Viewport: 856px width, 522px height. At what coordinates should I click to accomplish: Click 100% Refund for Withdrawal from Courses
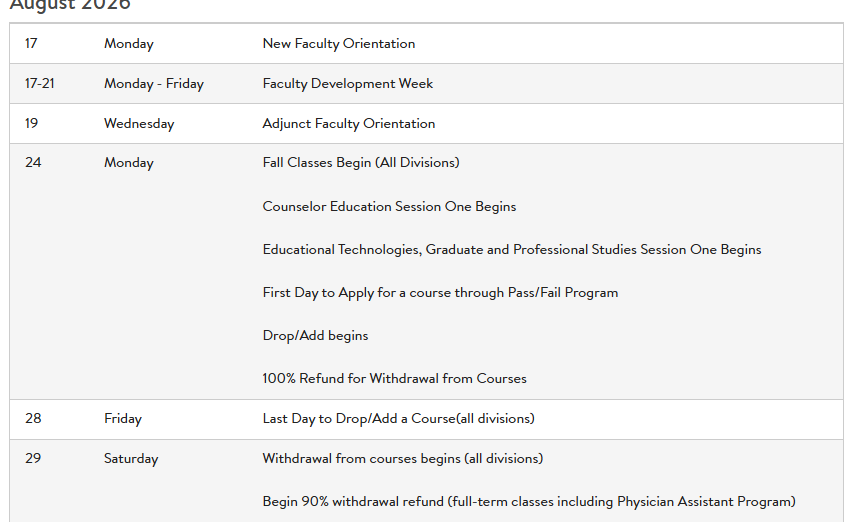(x=395, y=378)
